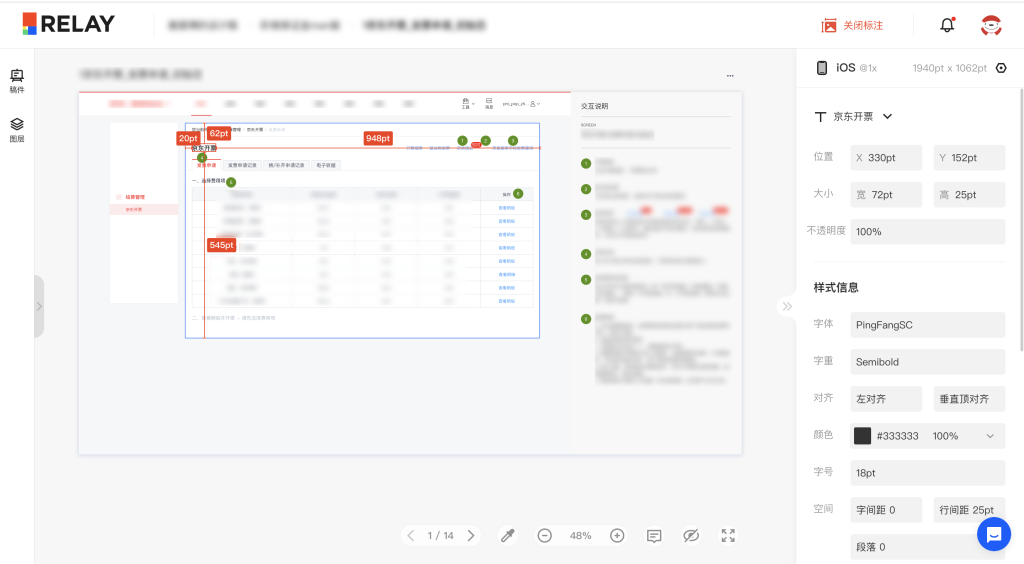1024x564 pixels.
Task: Click the 垂直顶对齐 alignment value
Action: tap(969, 399)
